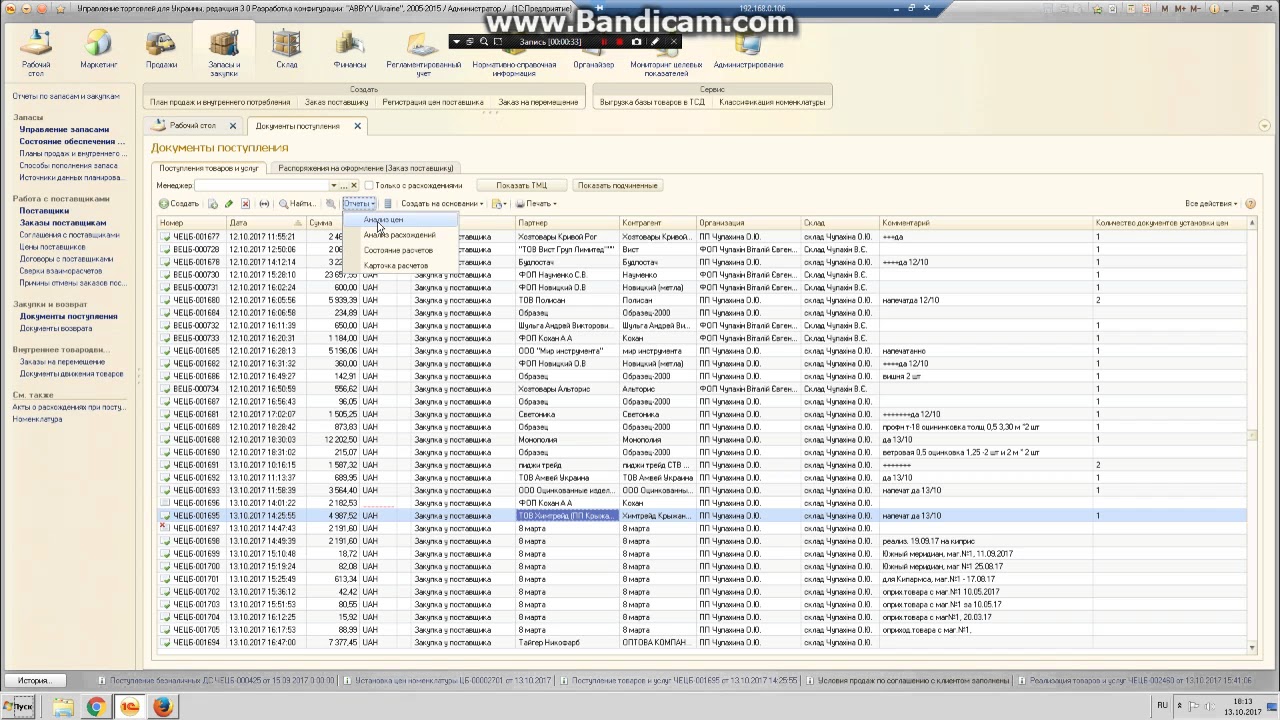
Task: Open the Регламентированный учет section
Action: pyautogui.click(x=423, y=54)
